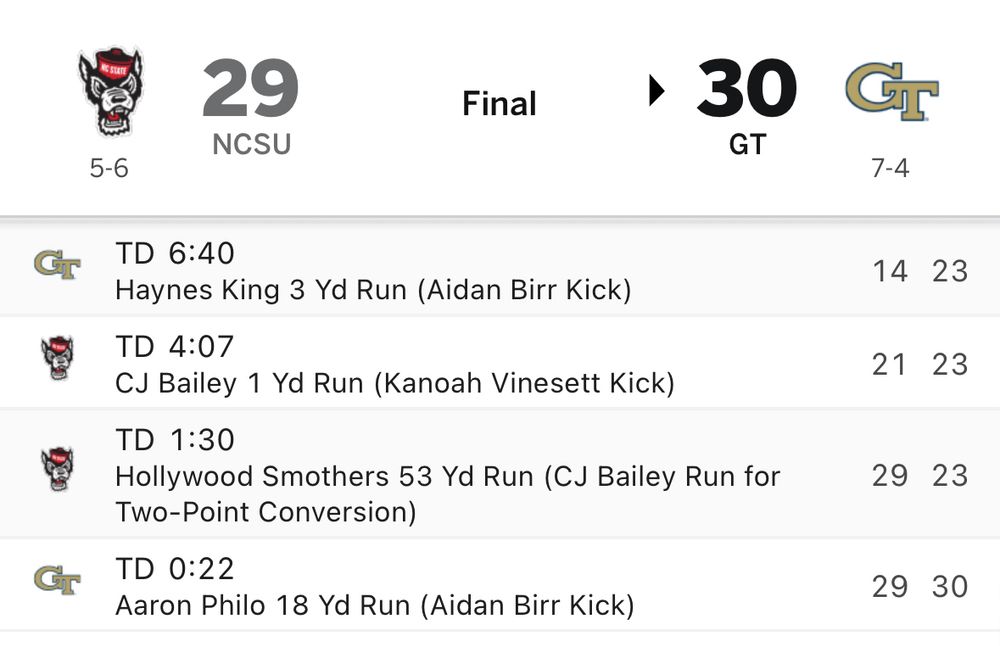Click NC State icon beside CJ Bailey touchdown
1000x646 pixels.
click(x=58, y=358)
